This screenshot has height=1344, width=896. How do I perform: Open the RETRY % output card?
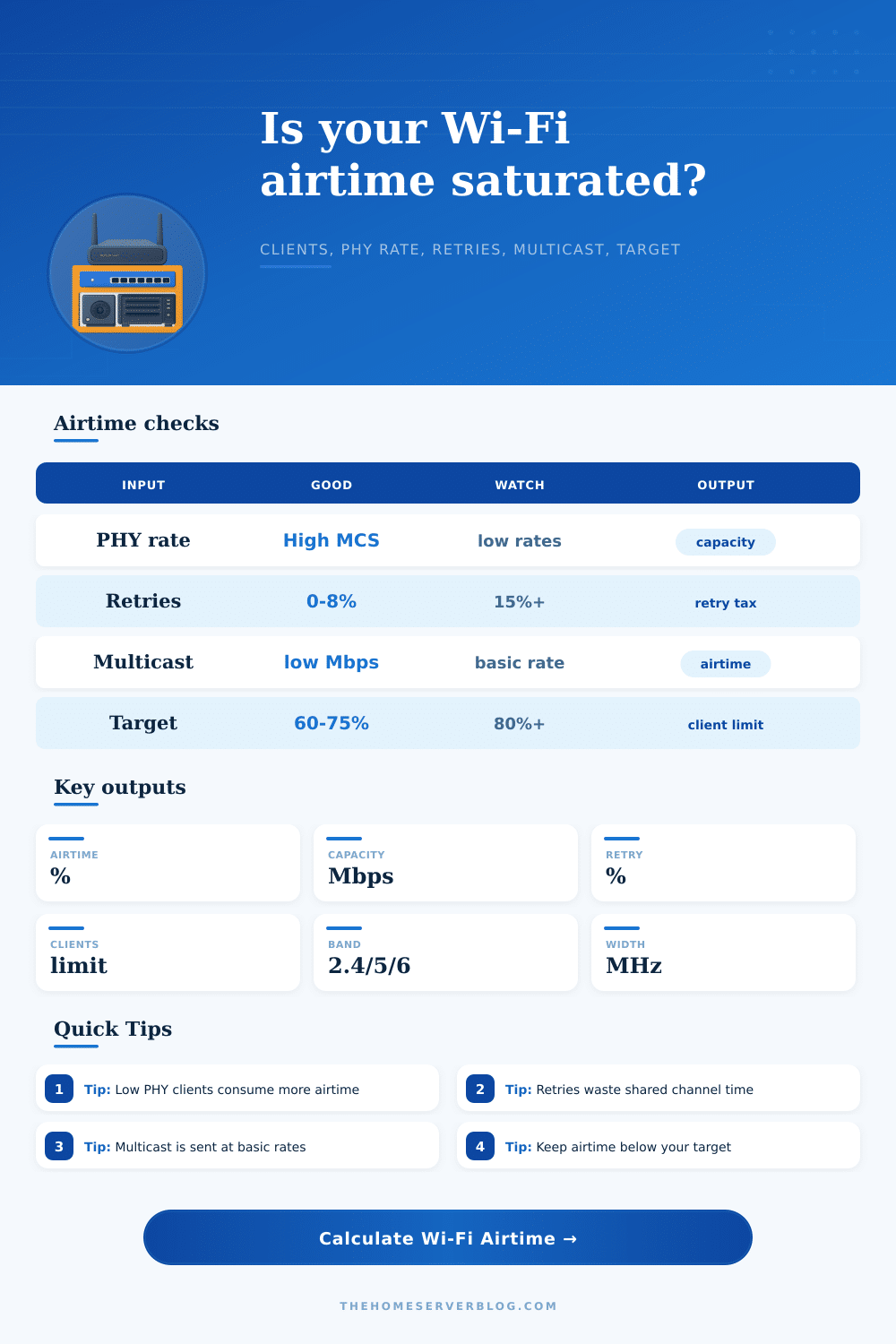pyautogui.click(x=723, y=863)
